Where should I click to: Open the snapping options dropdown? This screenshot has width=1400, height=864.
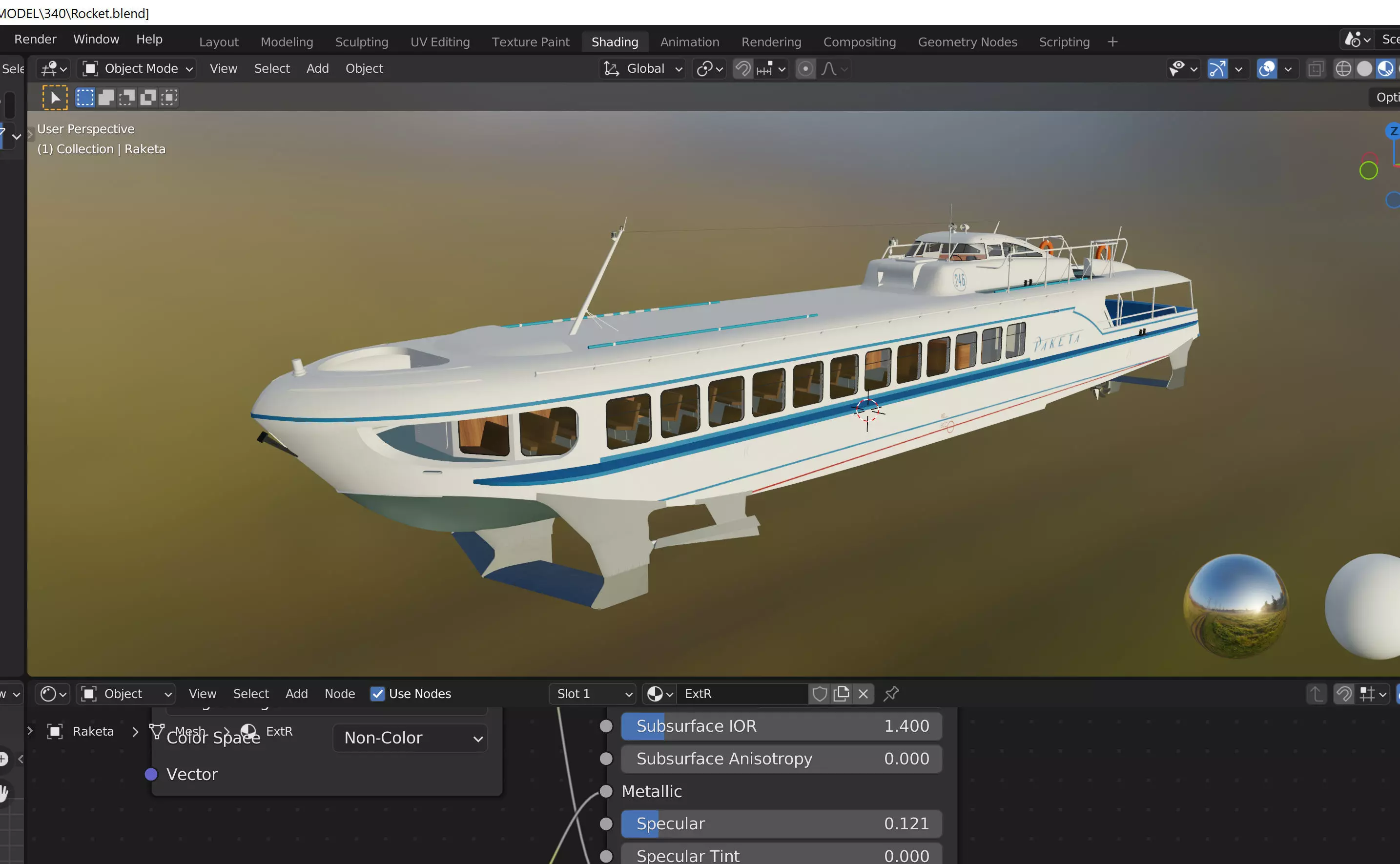771,68
